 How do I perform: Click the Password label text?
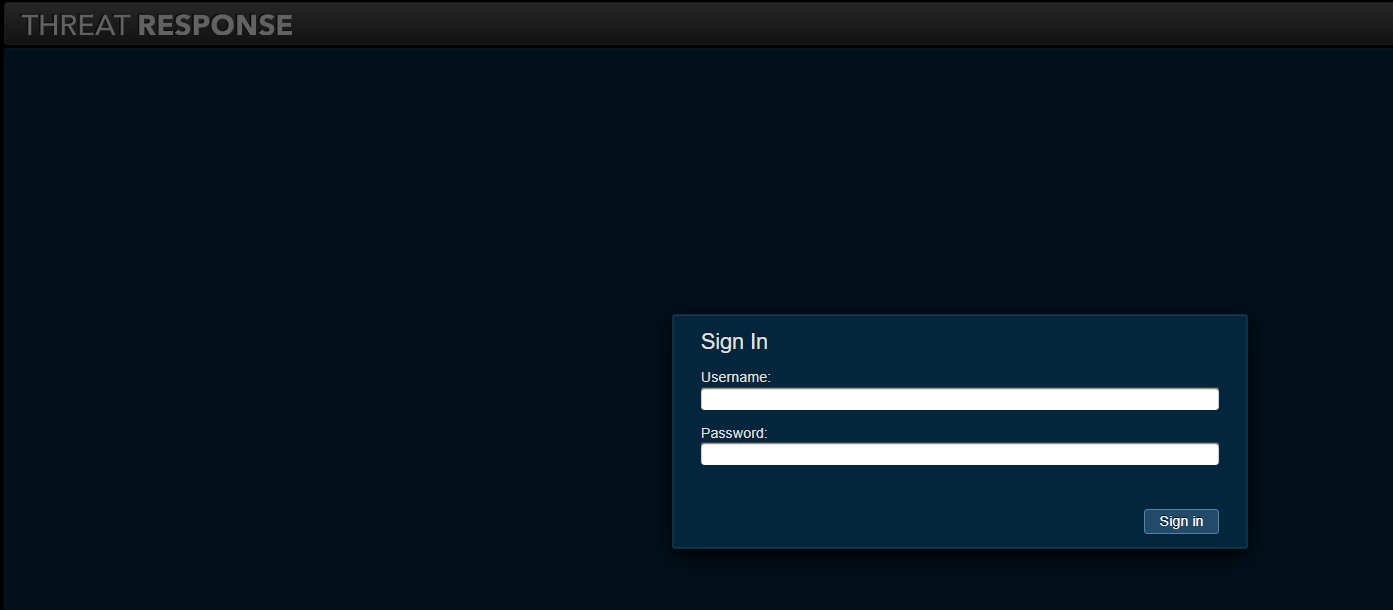click(734, 433)
